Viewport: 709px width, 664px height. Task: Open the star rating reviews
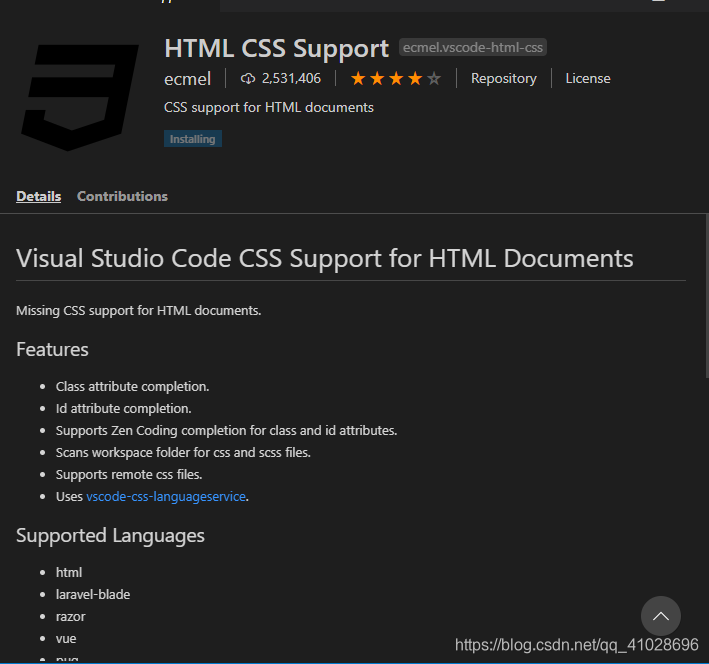pyautogui.click(x=396, y=79)
